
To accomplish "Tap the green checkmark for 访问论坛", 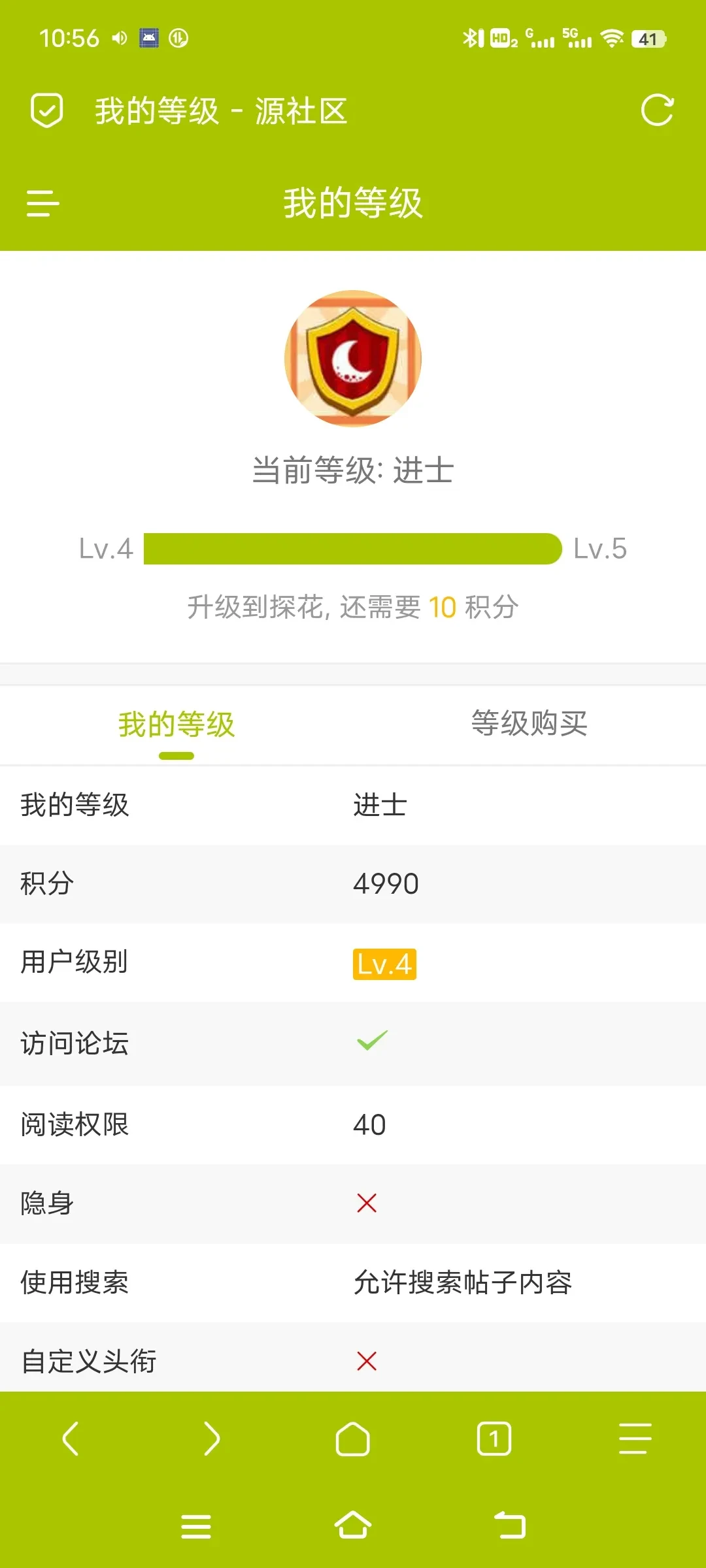I will coord(373,1040).
